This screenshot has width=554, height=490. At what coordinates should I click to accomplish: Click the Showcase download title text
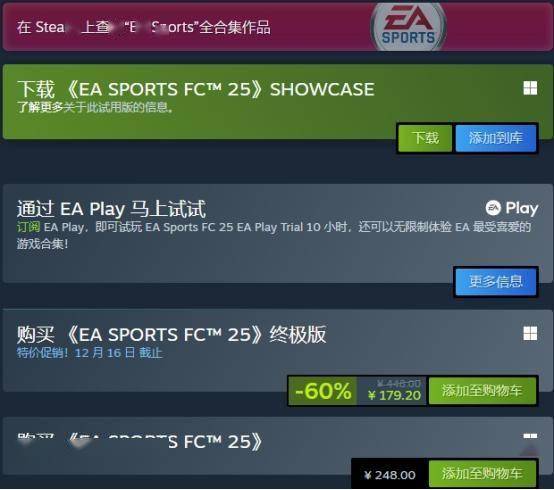(196, 89)
